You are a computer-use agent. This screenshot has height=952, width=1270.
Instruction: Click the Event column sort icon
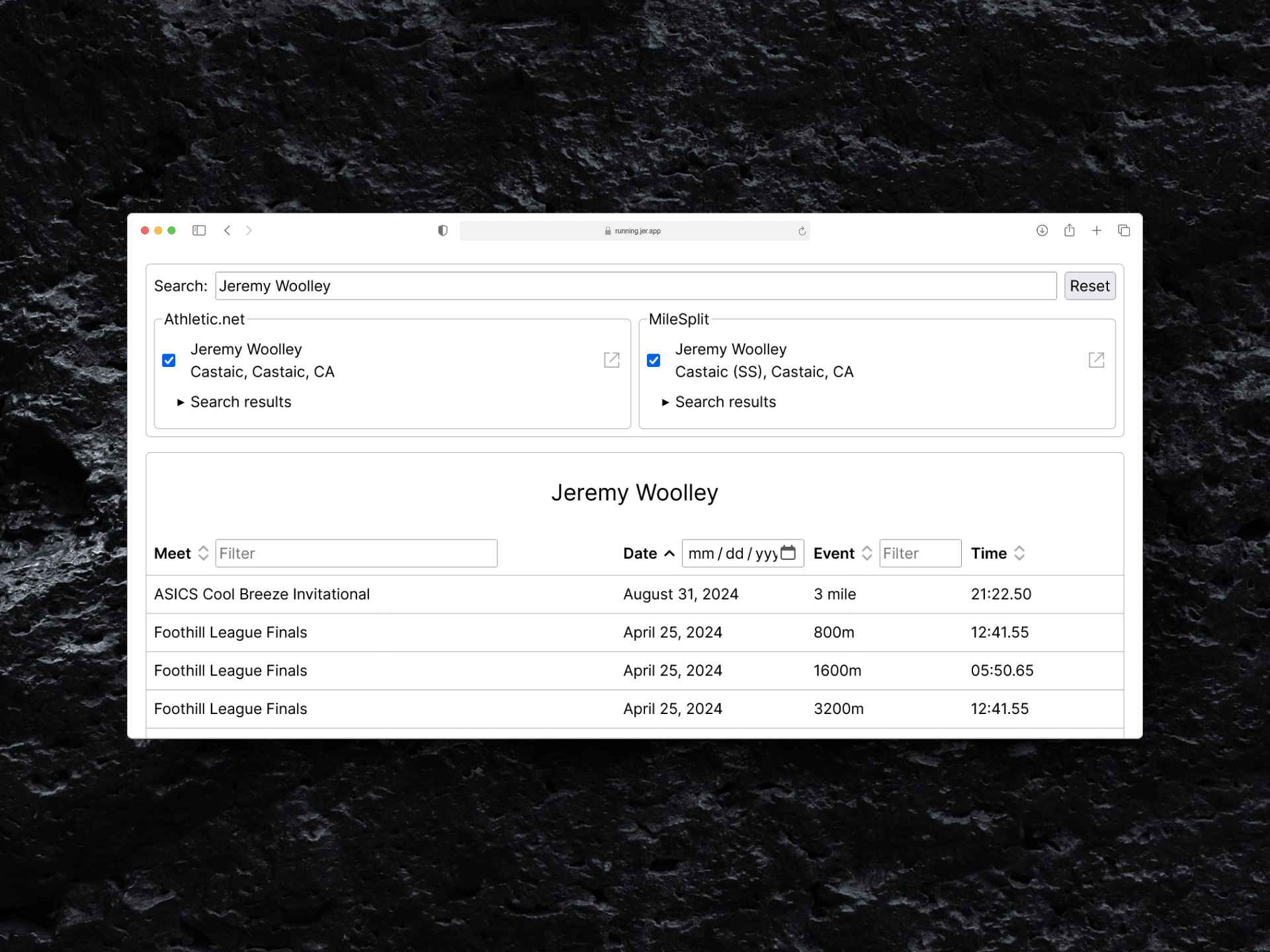click(866, 553)
